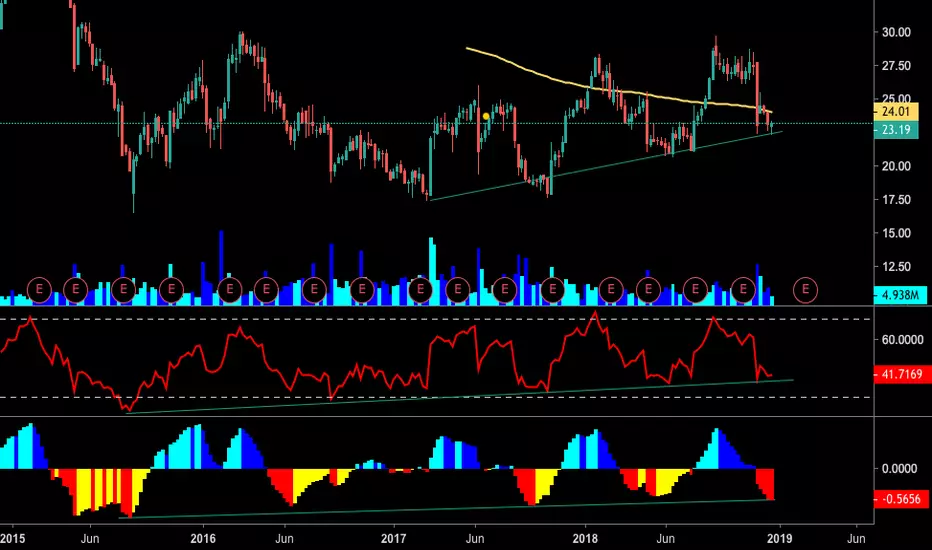Click the 2018 label on the time axis
The image size is (932, 550).
(585, 539)
